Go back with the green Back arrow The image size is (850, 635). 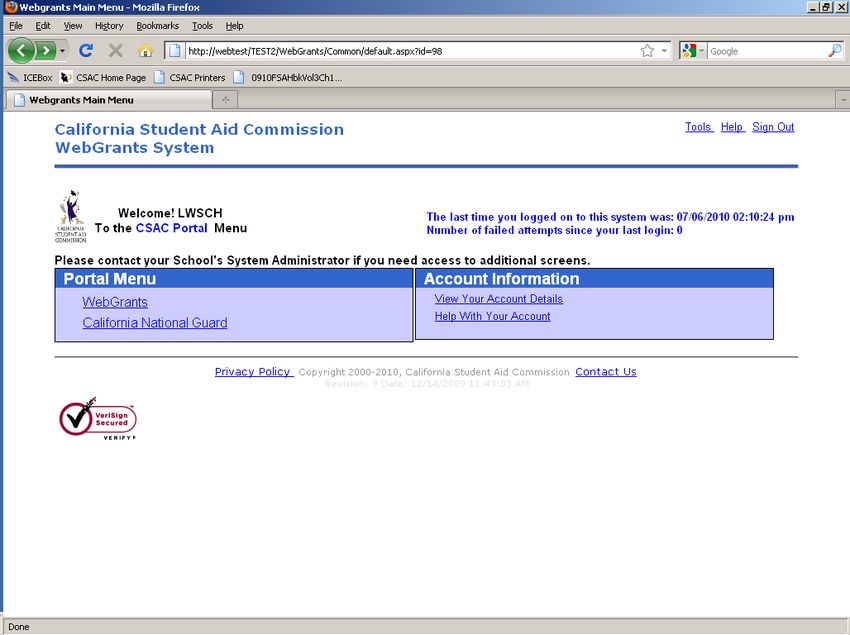coord(21,51)
